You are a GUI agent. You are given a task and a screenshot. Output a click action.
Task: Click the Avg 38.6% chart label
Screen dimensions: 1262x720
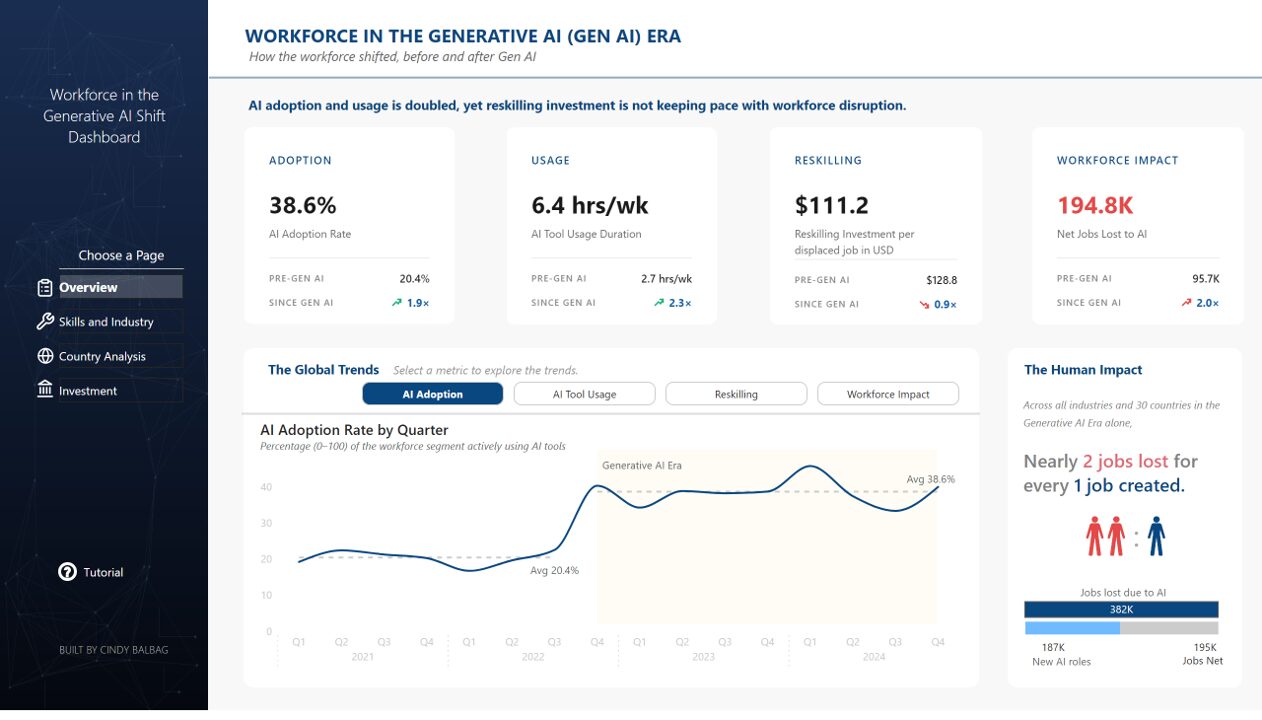tap(930, 479)
